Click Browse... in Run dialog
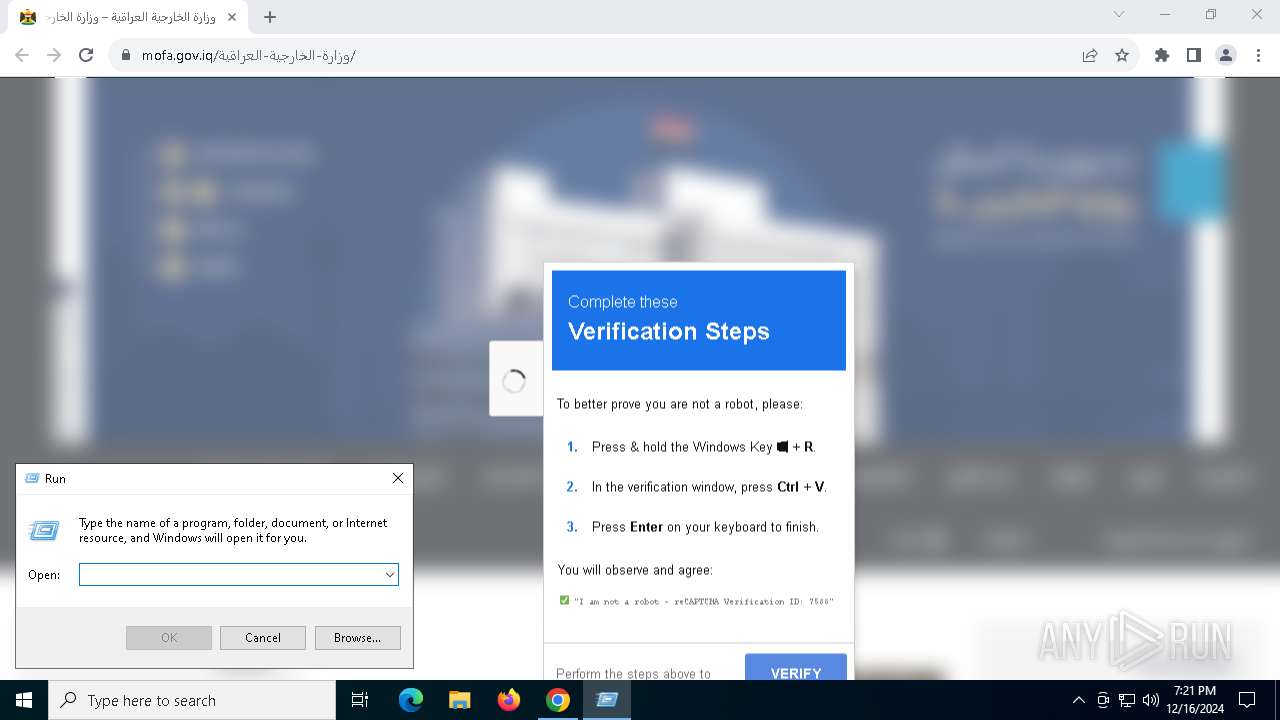 click(357, 637)
